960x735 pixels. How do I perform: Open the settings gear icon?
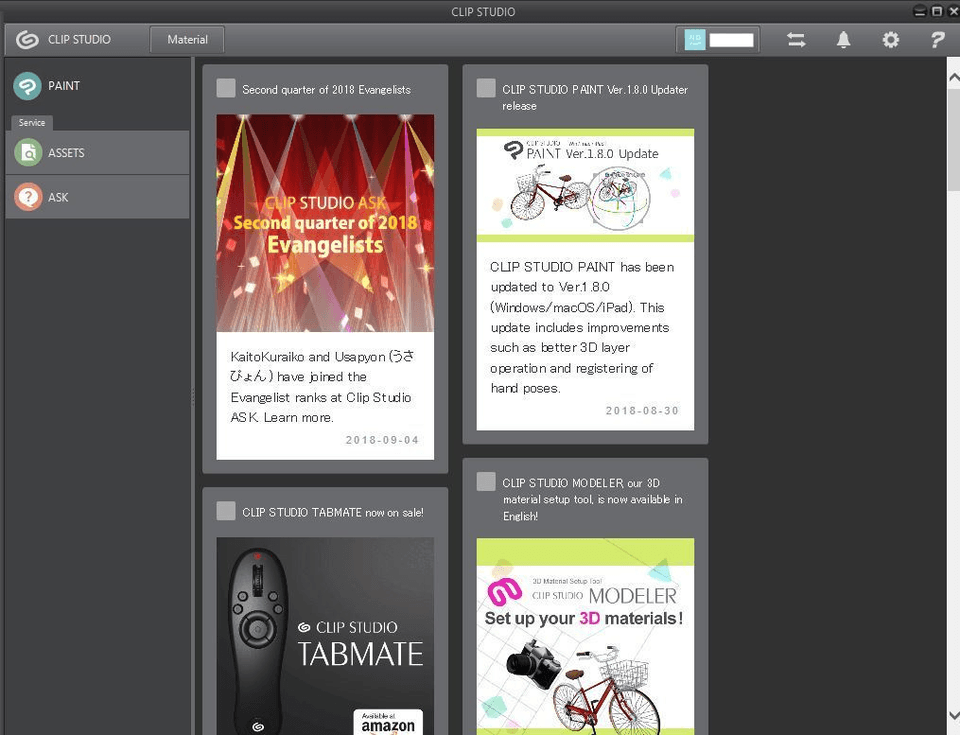(890, 40)
